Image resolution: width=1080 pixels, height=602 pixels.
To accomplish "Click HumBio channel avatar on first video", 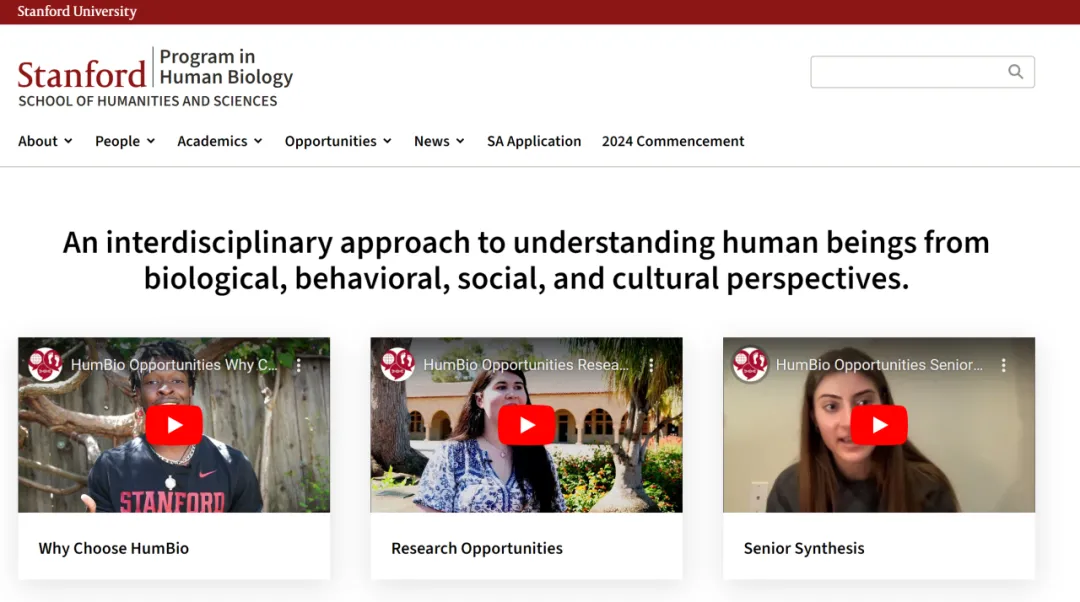I will tap(45, 364).
